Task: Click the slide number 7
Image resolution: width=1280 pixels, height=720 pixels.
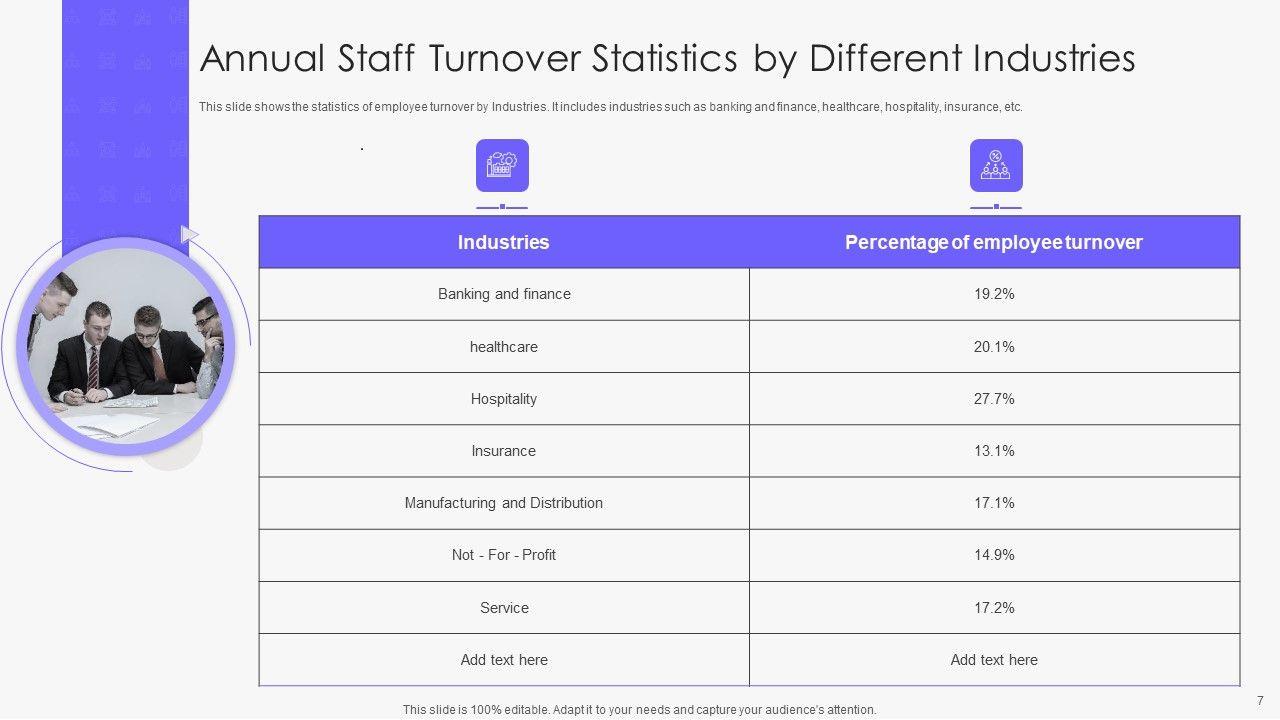Action: 1260,701
